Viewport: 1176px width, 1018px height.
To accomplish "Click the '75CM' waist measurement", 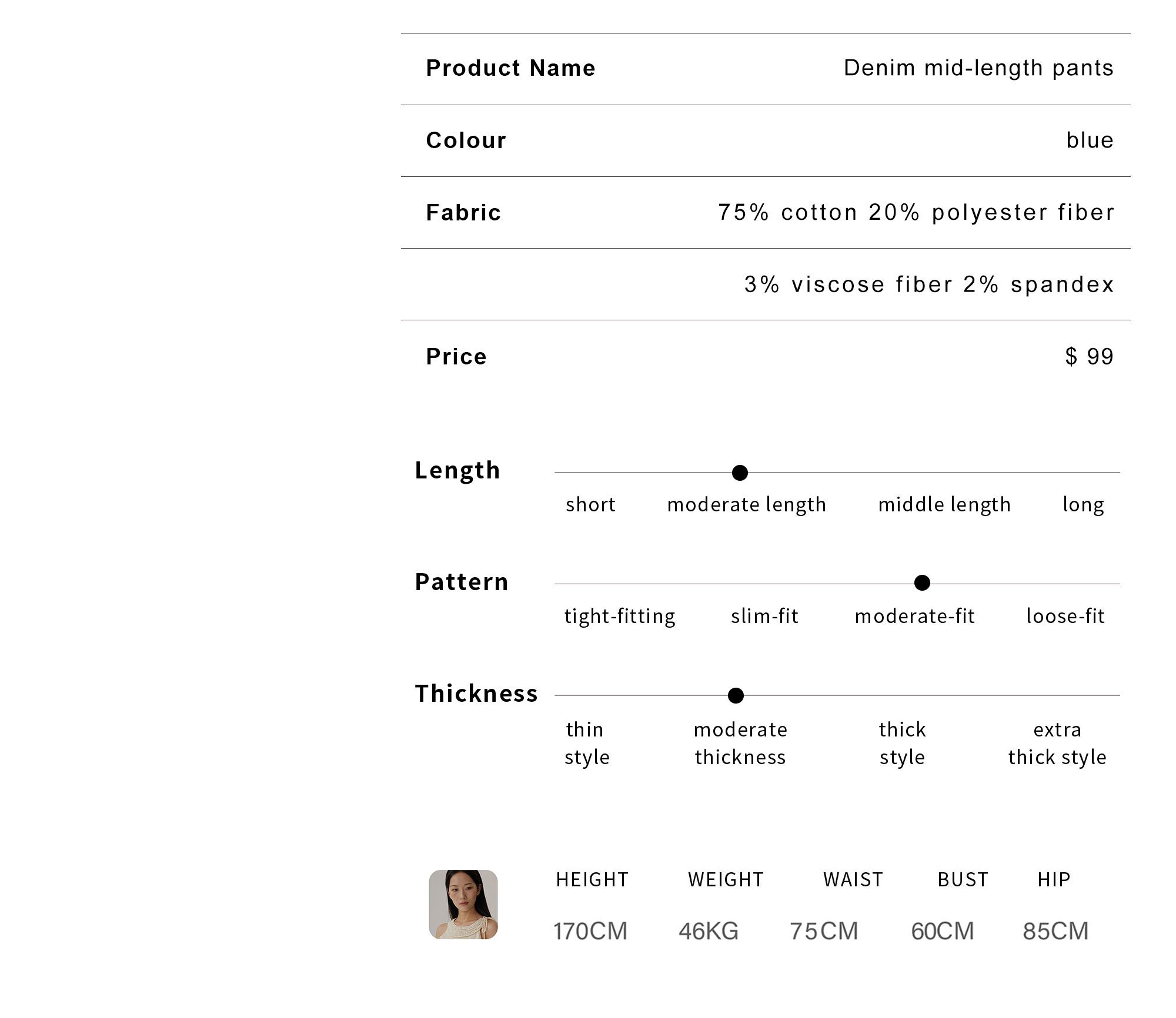I will coord(824,931).
